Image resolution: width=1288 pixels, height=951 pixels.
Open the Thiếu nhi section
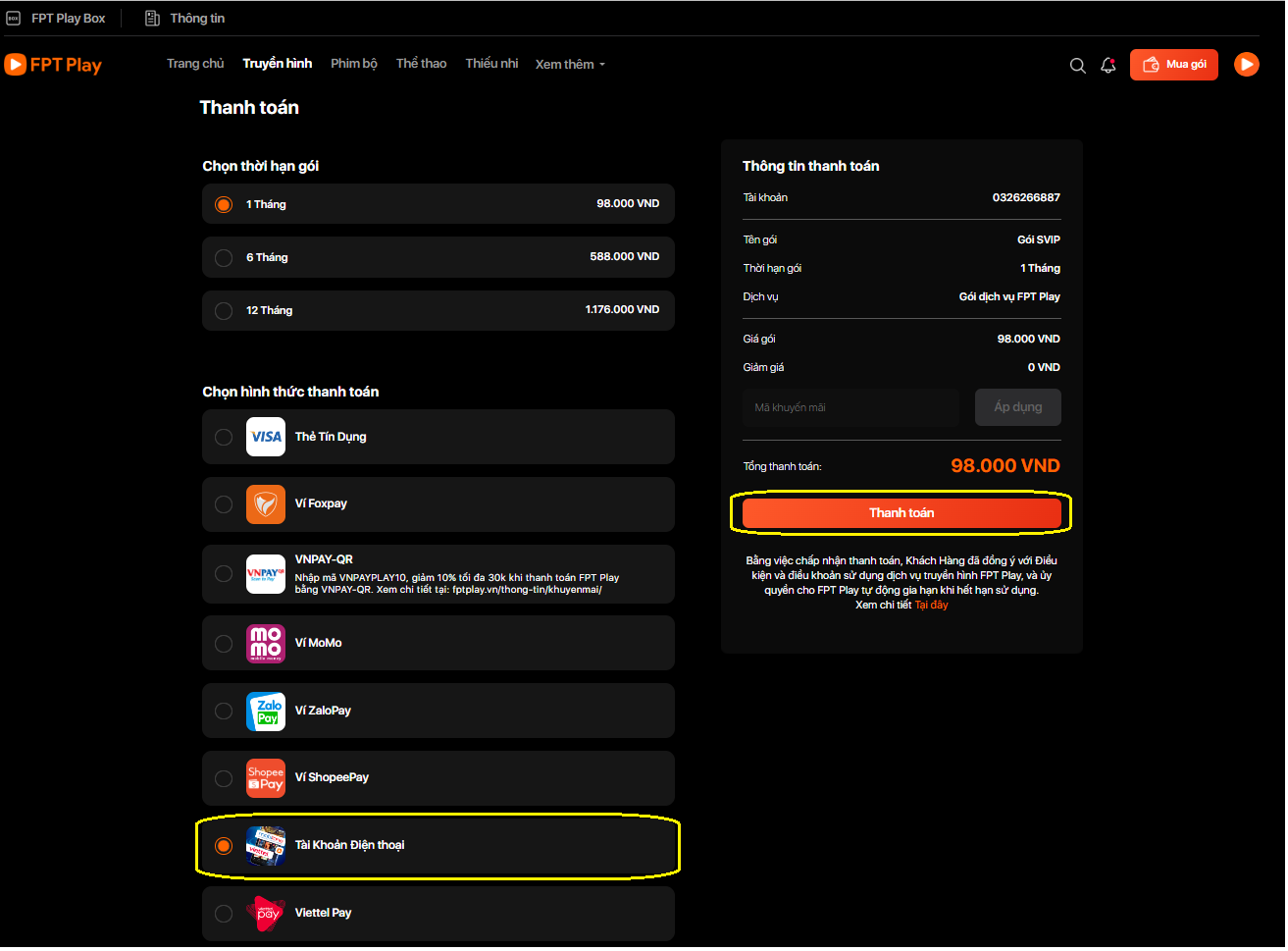491,64
